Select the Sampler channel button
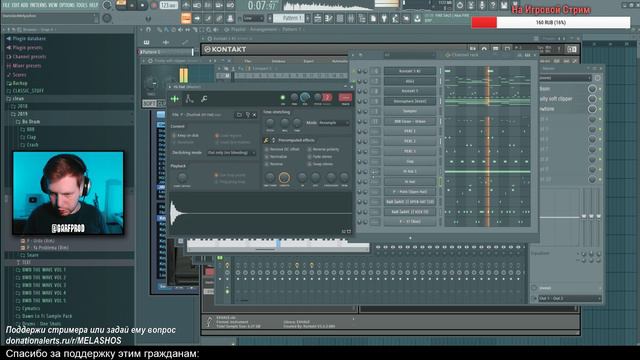 click(x=409, y=111)
